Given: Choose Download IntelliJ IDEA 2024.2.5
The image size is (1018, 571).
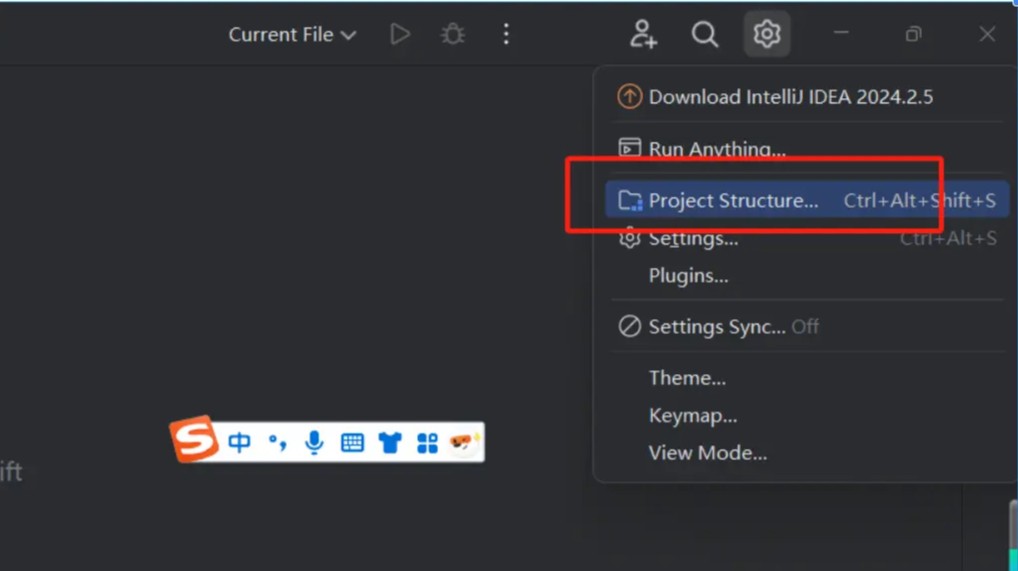Looking at the screenshot, I should tap(790, 97).
